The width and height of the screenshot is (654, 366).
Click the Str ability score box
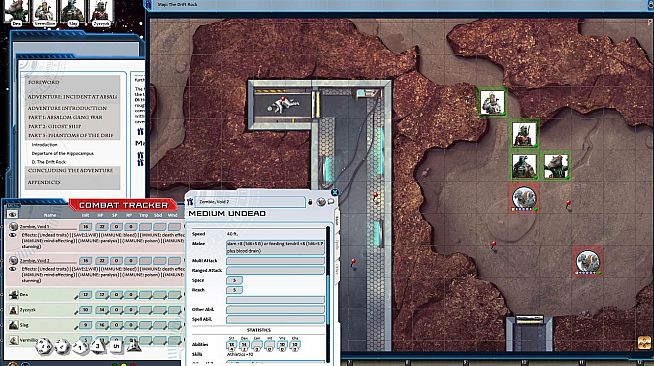(231, 345)
